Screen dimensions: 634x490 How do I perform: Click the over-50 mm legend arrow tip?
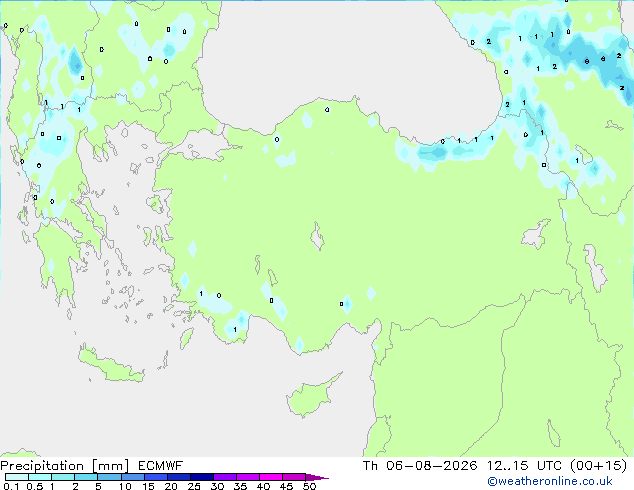tap(317, 477)
